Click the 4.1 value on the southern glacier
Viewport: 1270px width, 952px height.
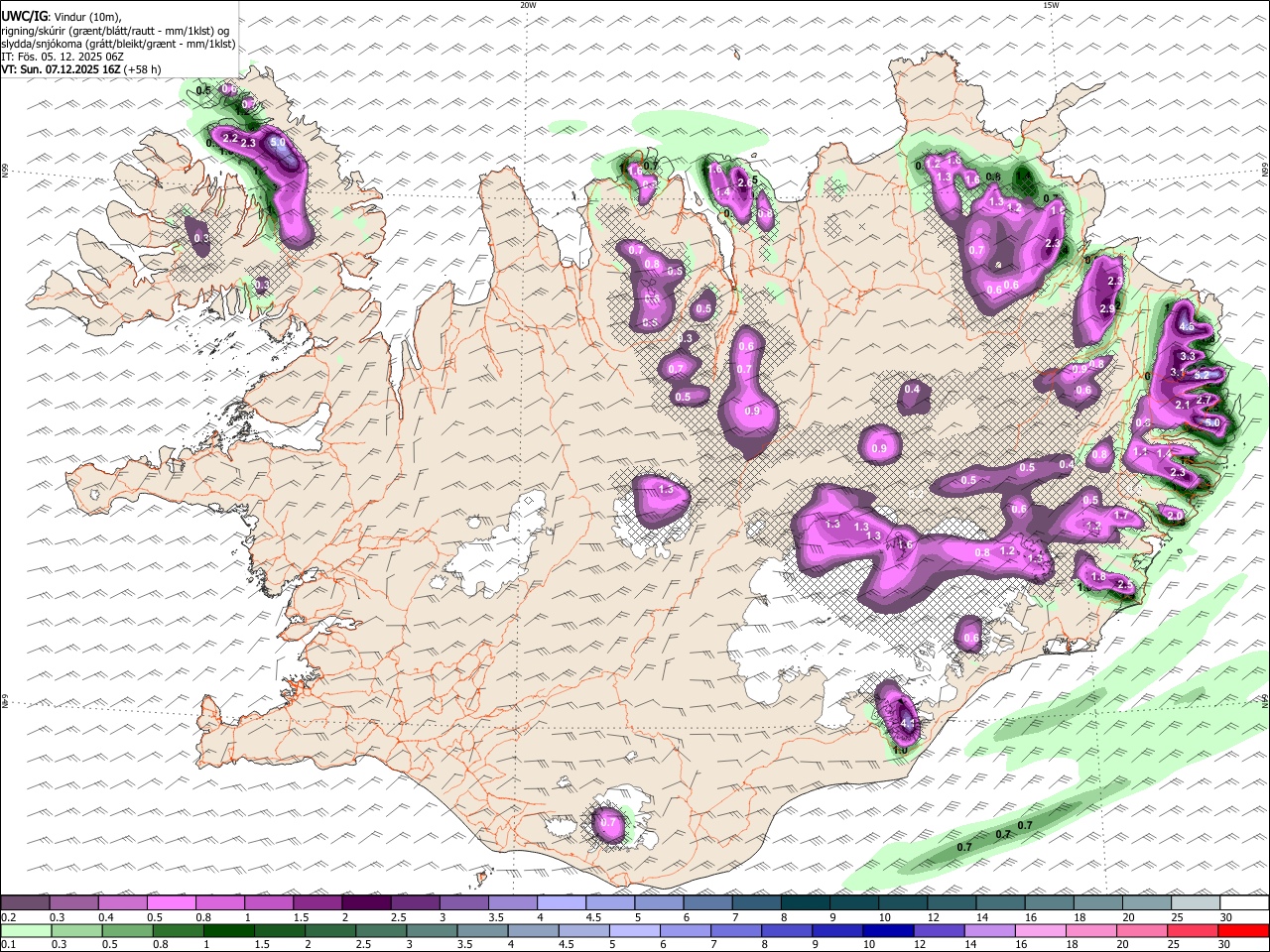[907, 724]
